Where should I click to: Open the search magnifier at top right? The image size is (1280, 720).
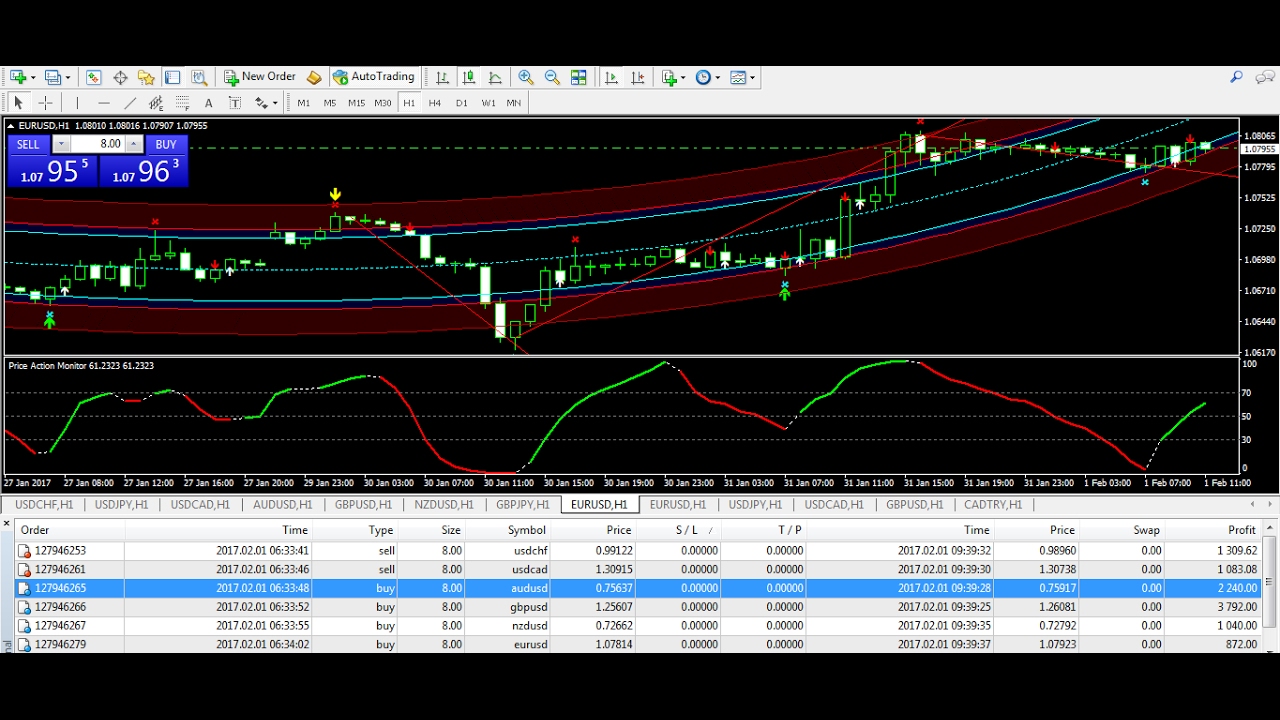coord(1236,77)
